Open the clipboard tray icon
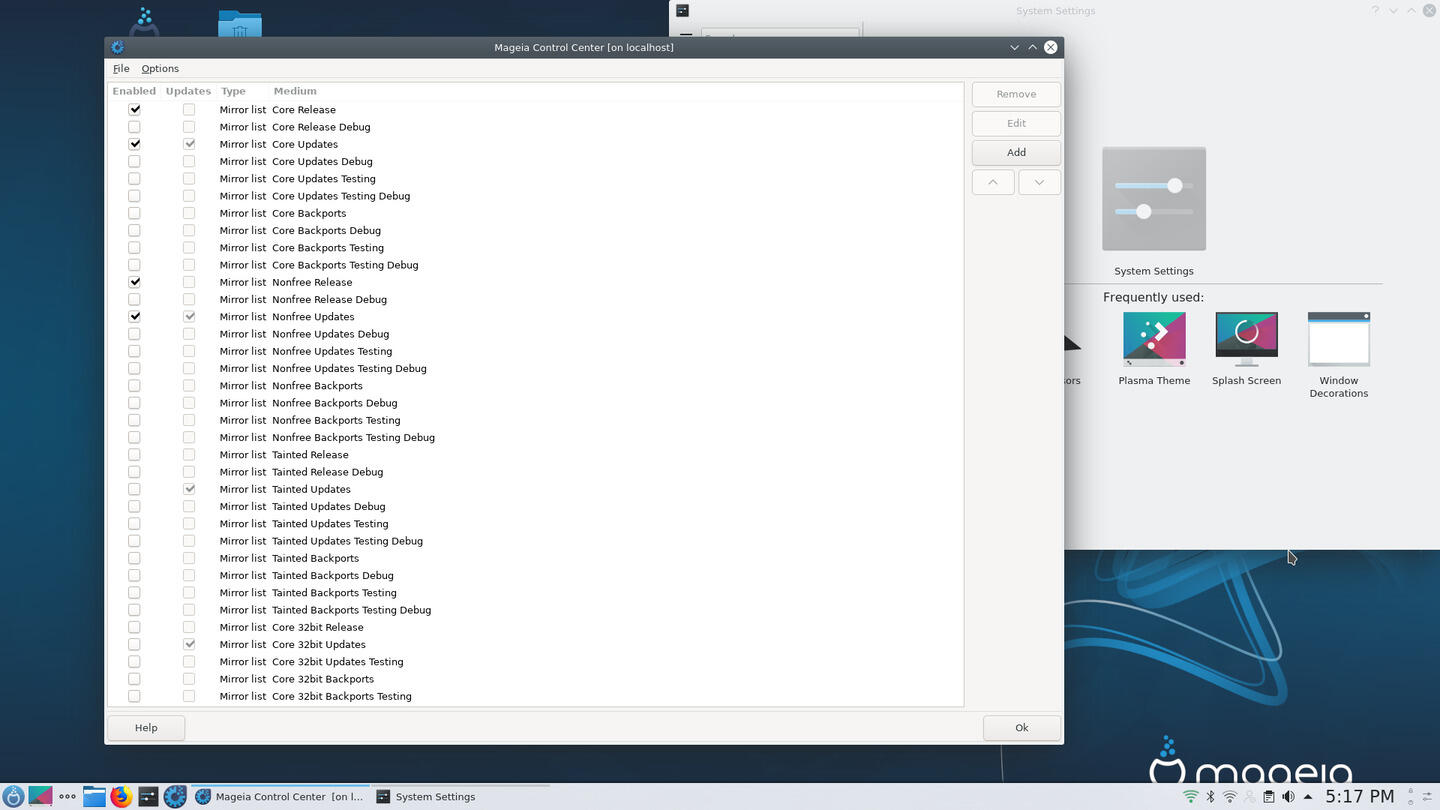Viewport: 1440px width, 810px height. (1268, 797)
